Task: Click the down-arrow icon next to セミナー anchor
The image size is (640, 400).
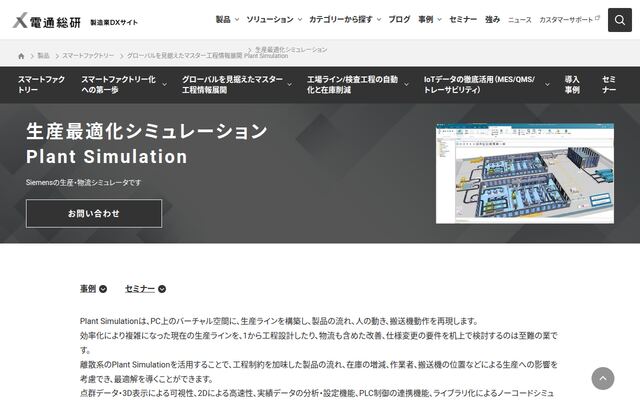Action: tap(162, 289)
